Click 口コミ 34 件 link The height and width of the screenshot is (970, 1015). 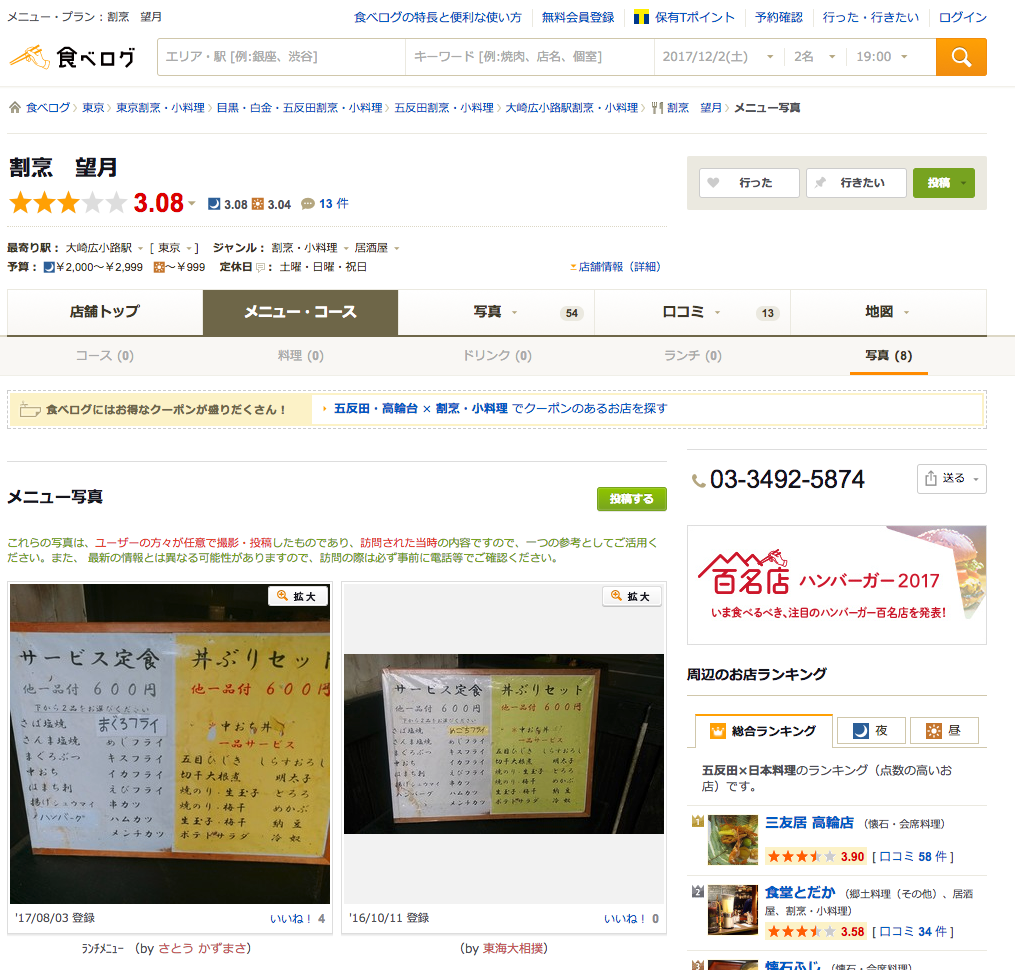(x=913, y=932)
